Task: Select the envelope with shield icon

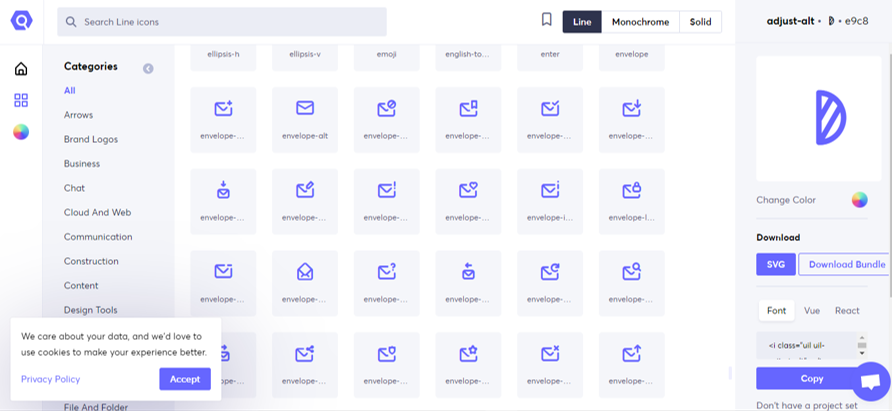Action: coord(386,365)
